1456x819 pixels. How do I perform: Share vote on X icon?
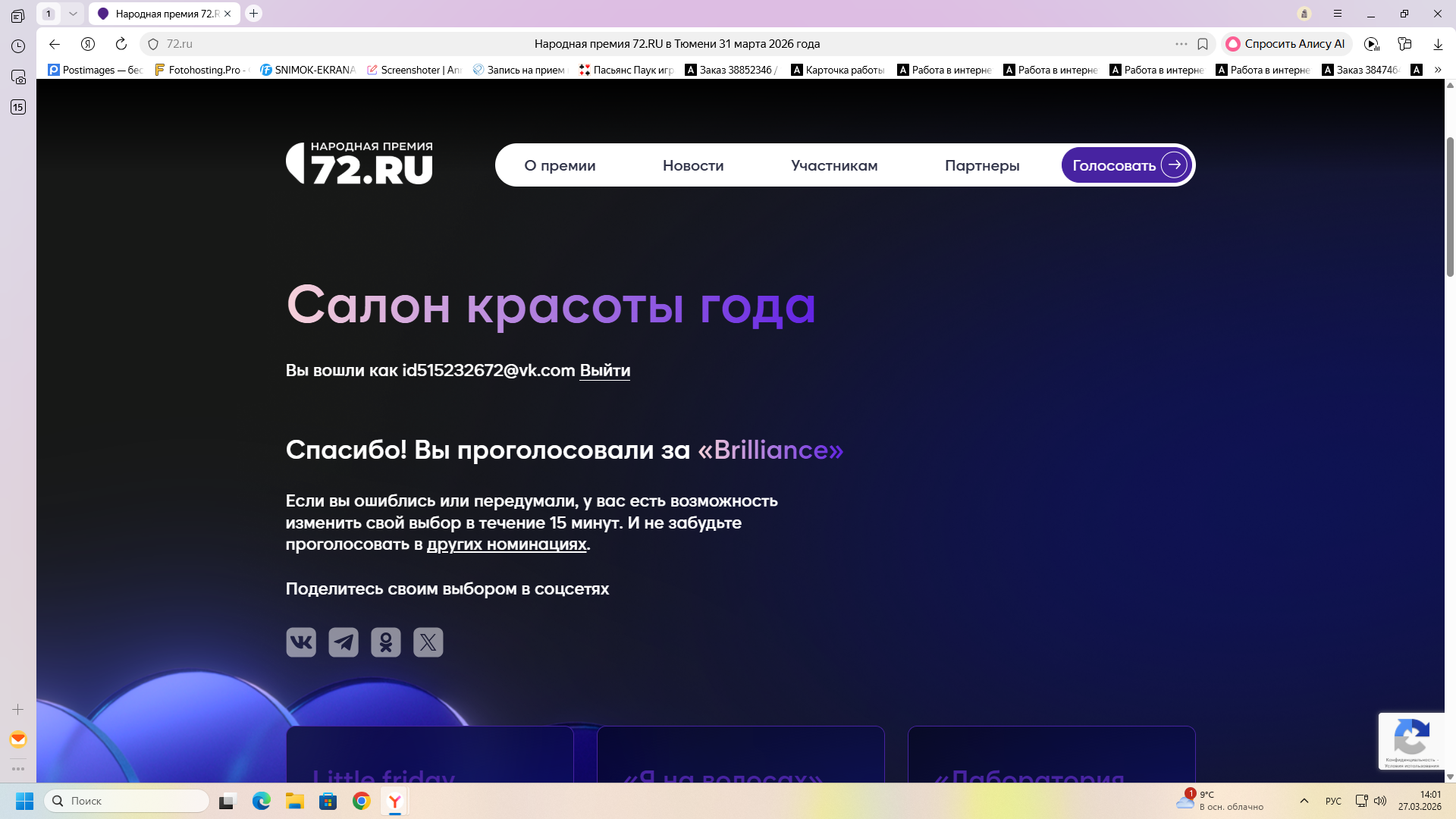[428, 642]
